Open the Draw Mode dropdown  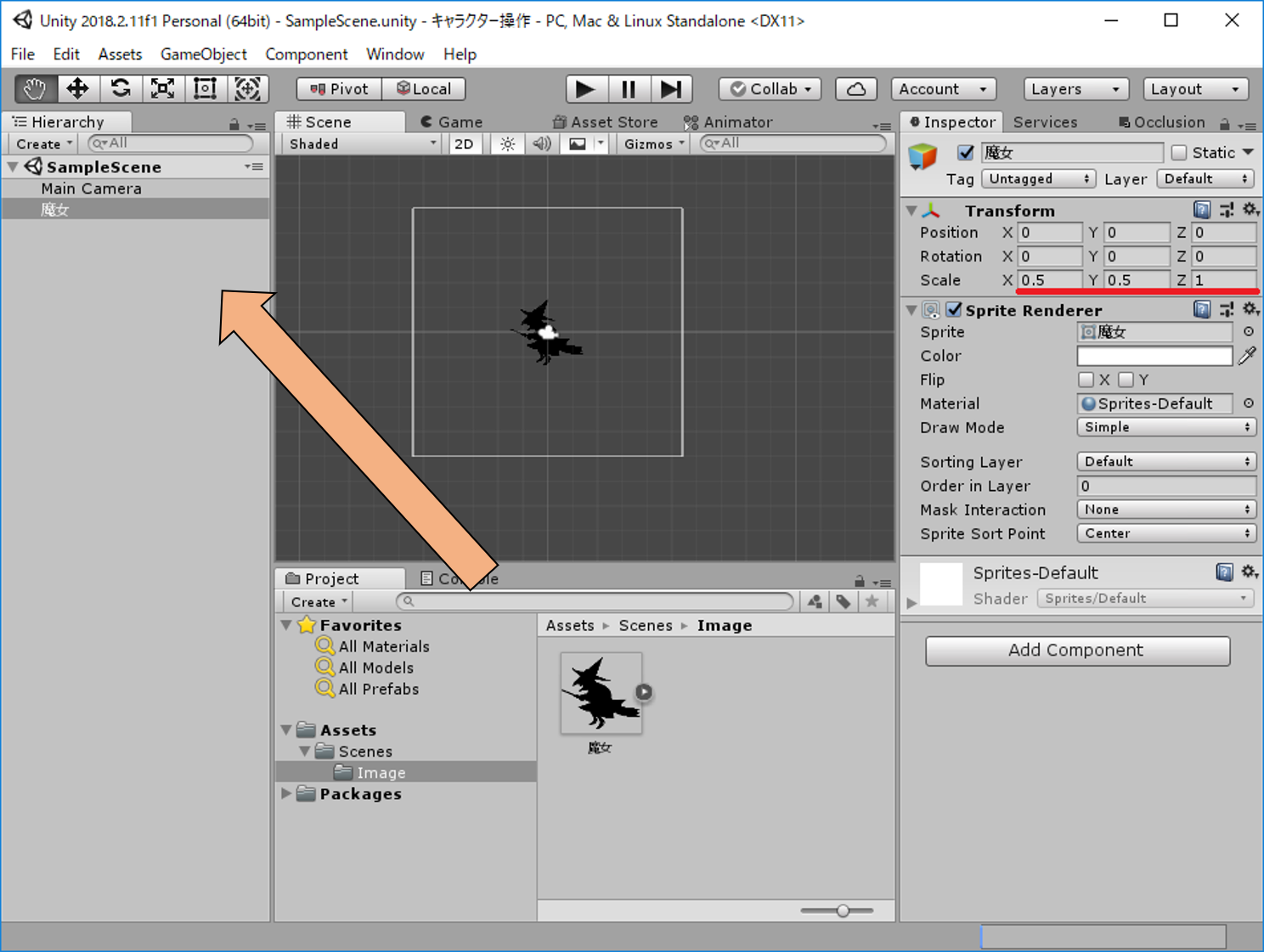coord(1166,427)
